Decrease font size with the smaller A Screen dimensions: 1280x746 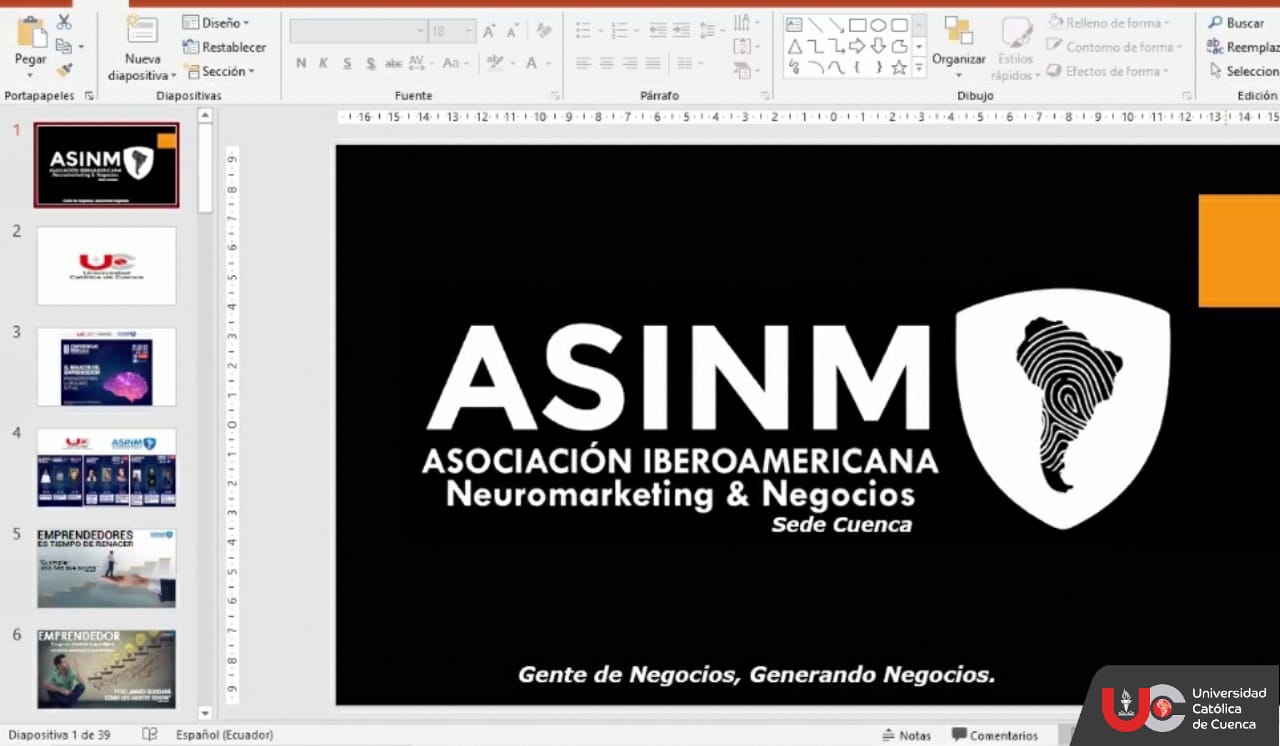512,32
